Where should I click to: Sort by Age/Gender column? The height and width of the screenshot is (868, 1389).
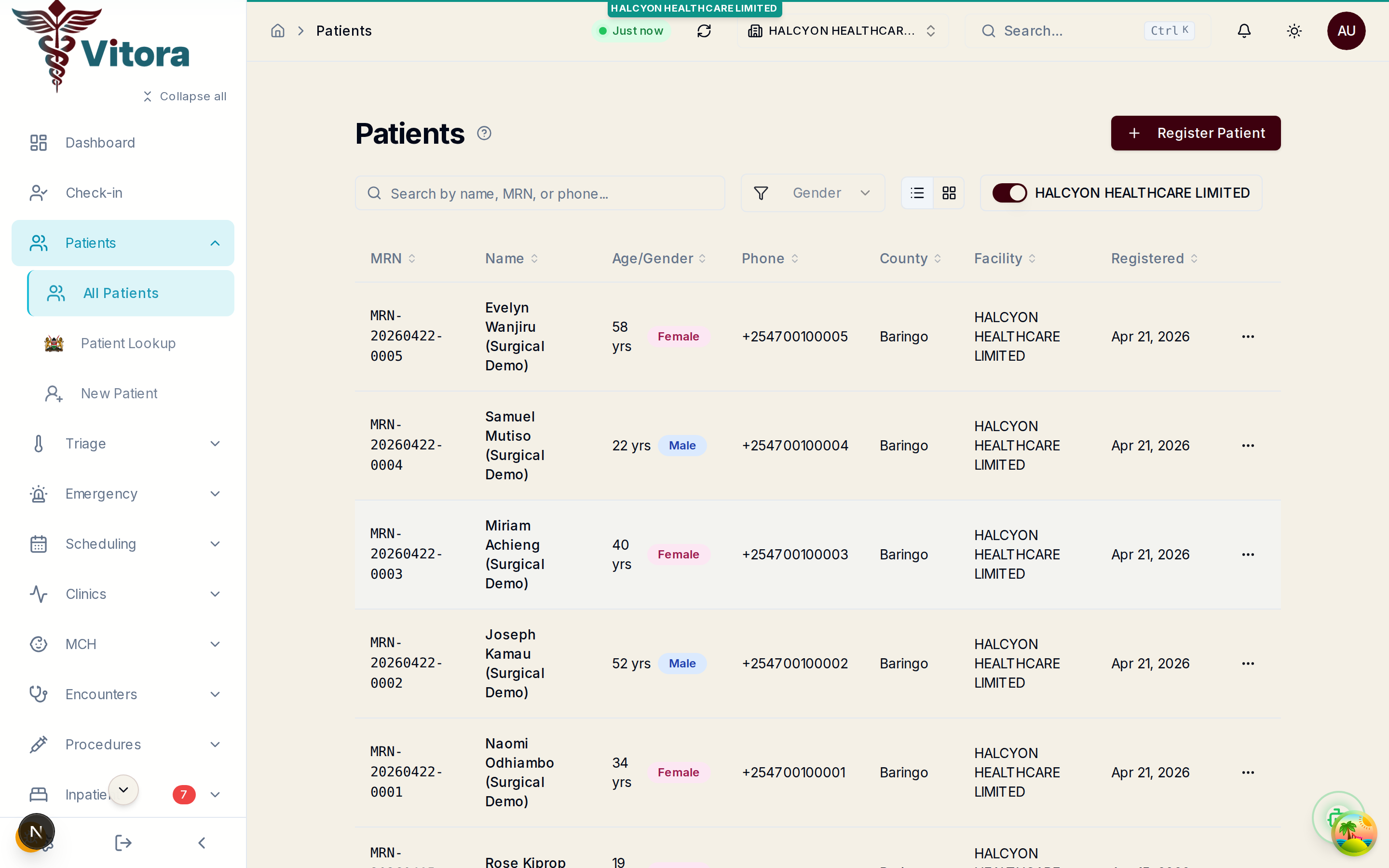coord(659,258)
